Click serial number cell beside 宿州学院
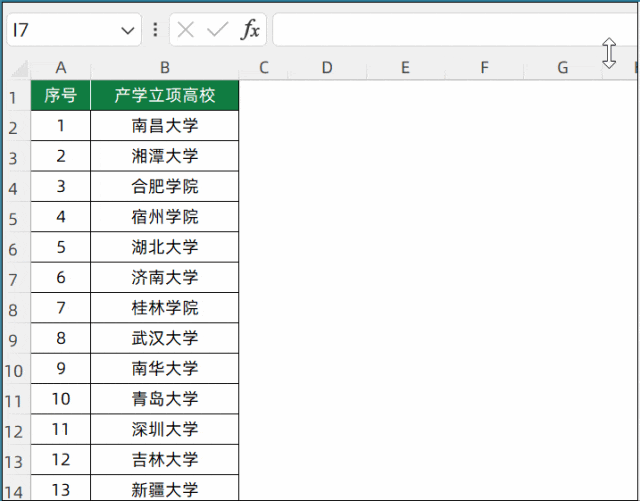 (61, 217)
